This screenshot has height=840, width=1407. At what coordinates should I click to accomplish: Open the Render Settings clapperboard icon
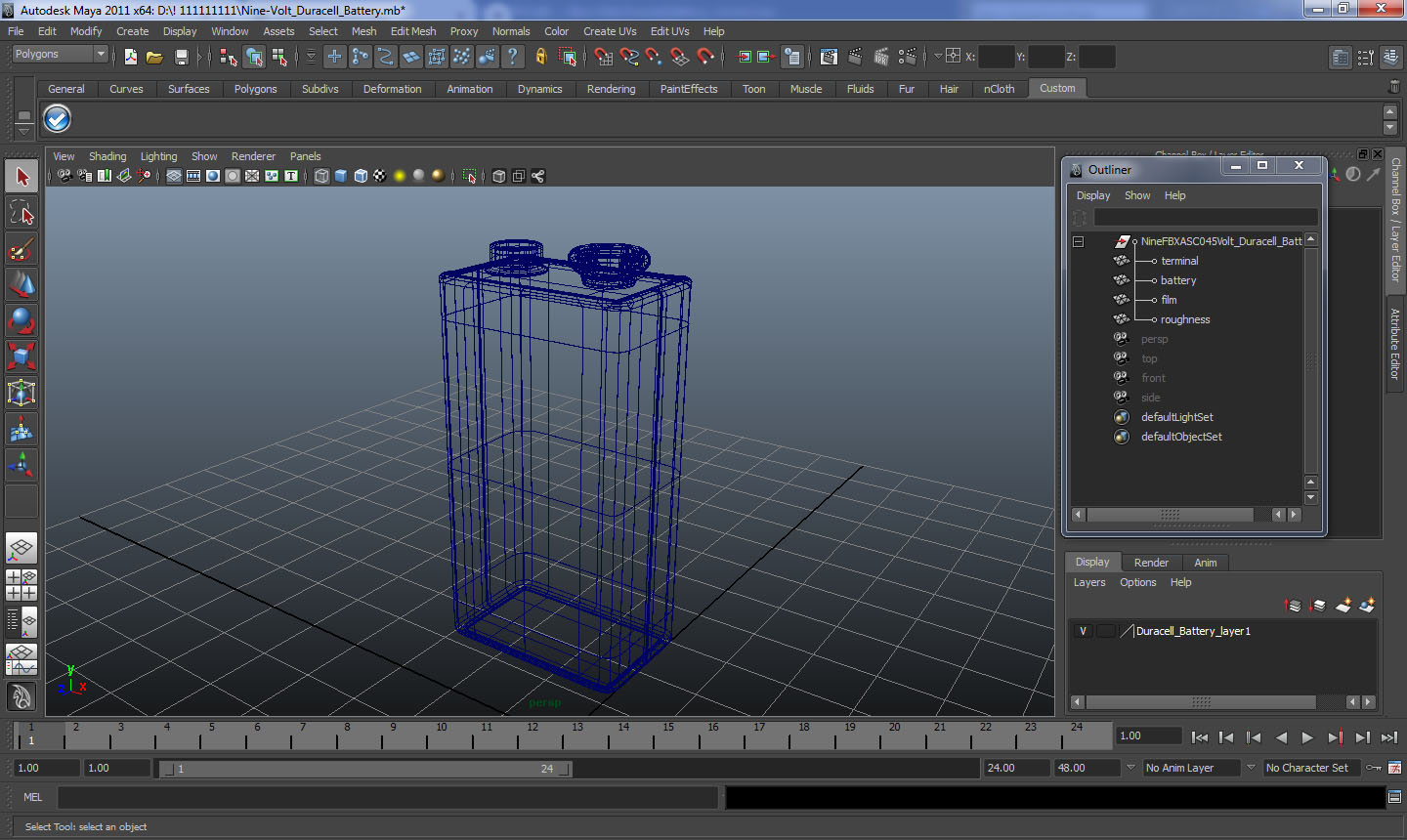(907, 57)
